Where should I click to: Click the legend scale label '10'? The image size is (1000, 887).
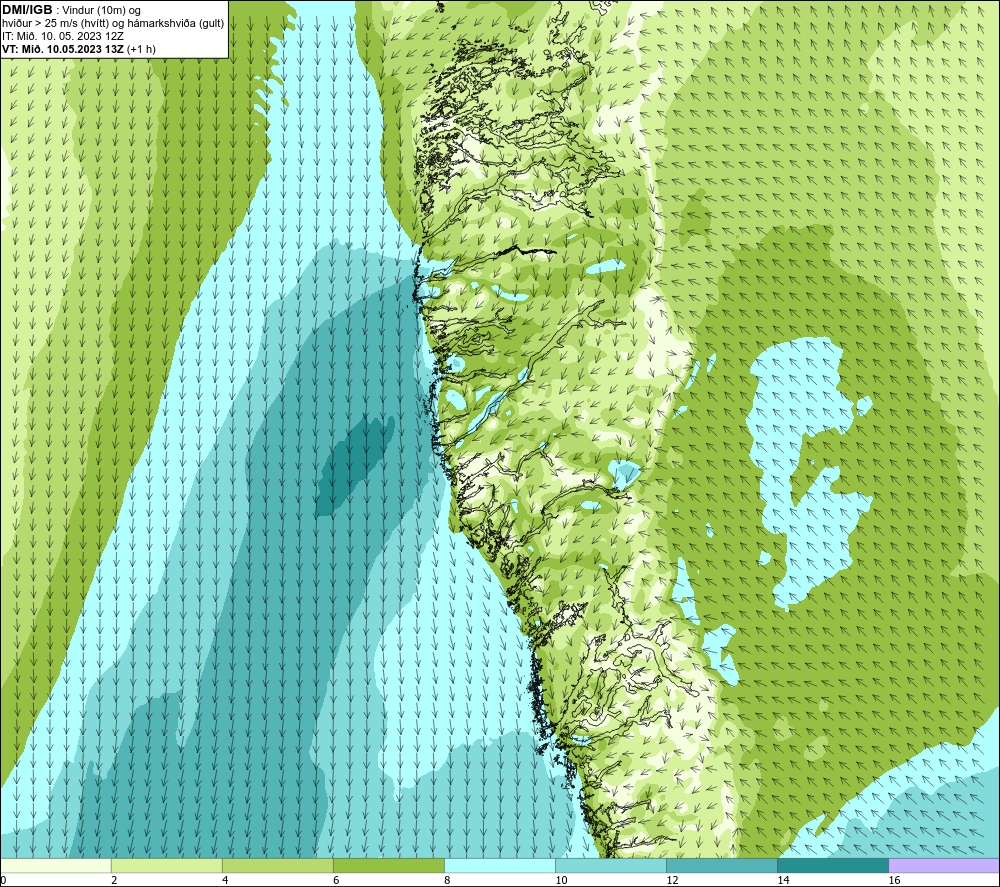561,880
